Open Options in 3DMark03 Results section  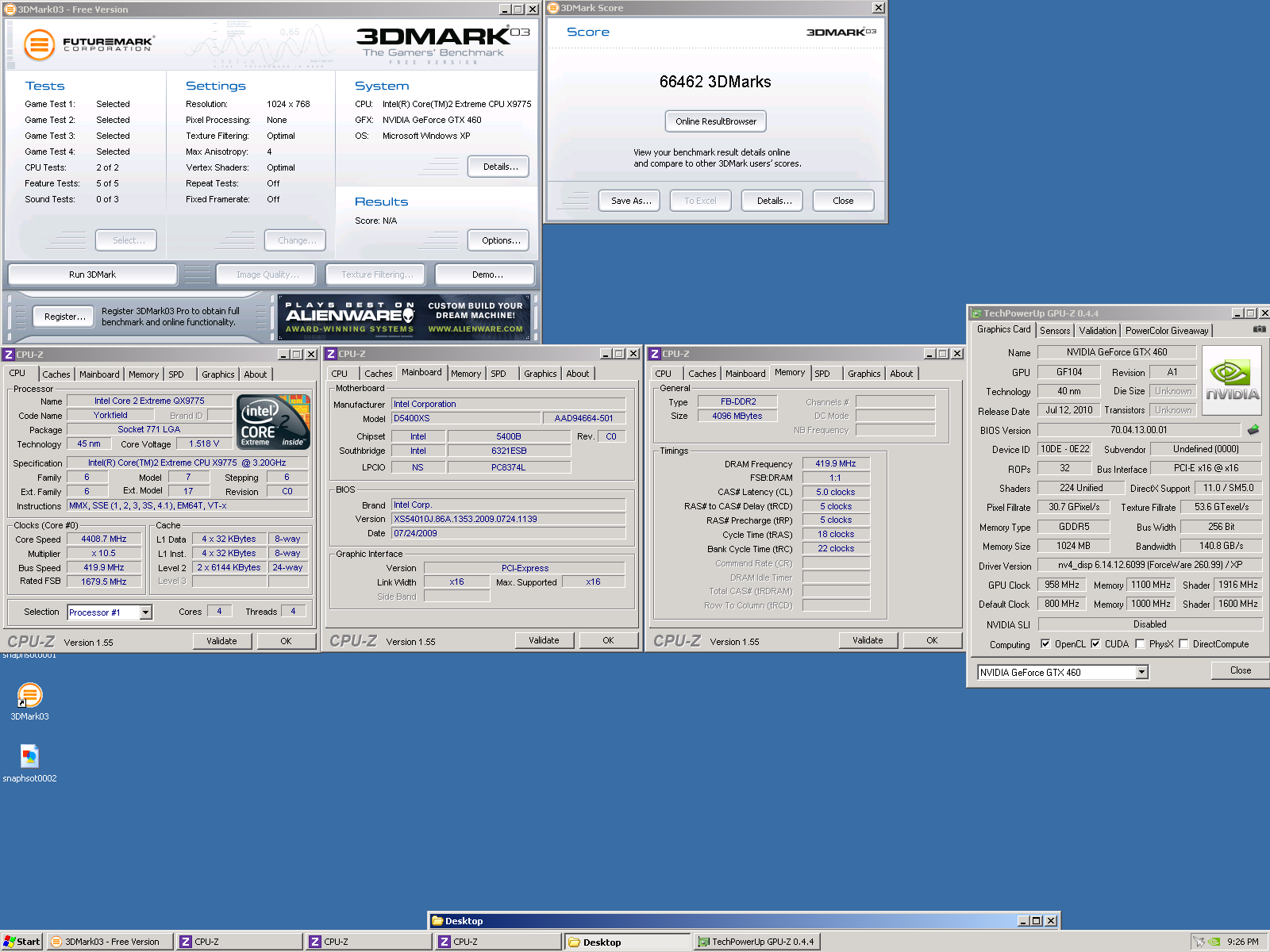500,240
